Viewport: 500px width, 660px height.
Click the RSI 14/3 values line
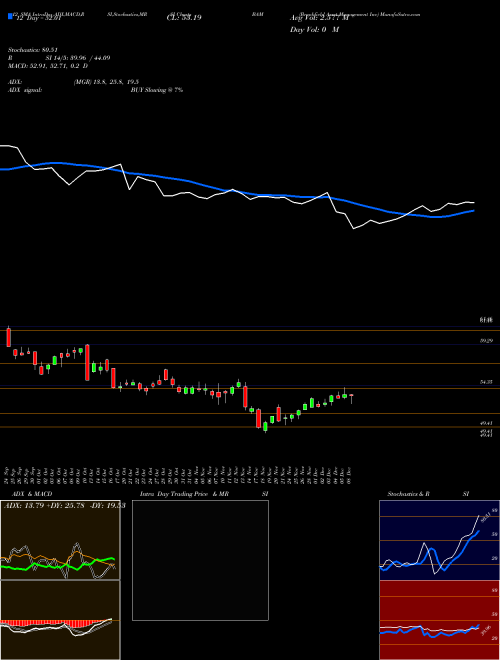(59, 58)
